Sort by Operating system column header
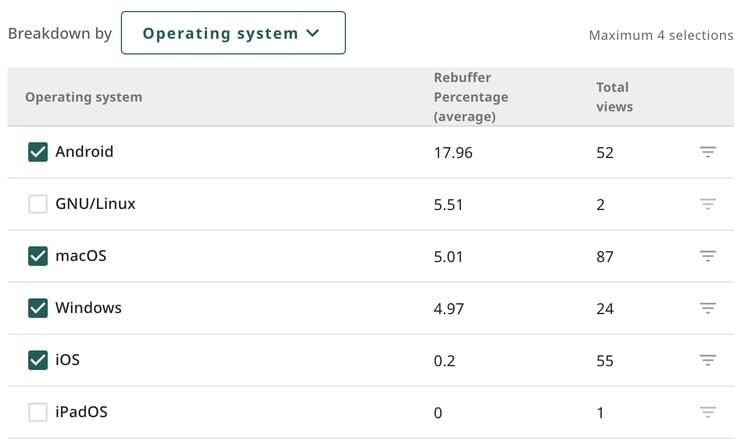This screenshot has height=445, width=746. (x=83, y=97)
